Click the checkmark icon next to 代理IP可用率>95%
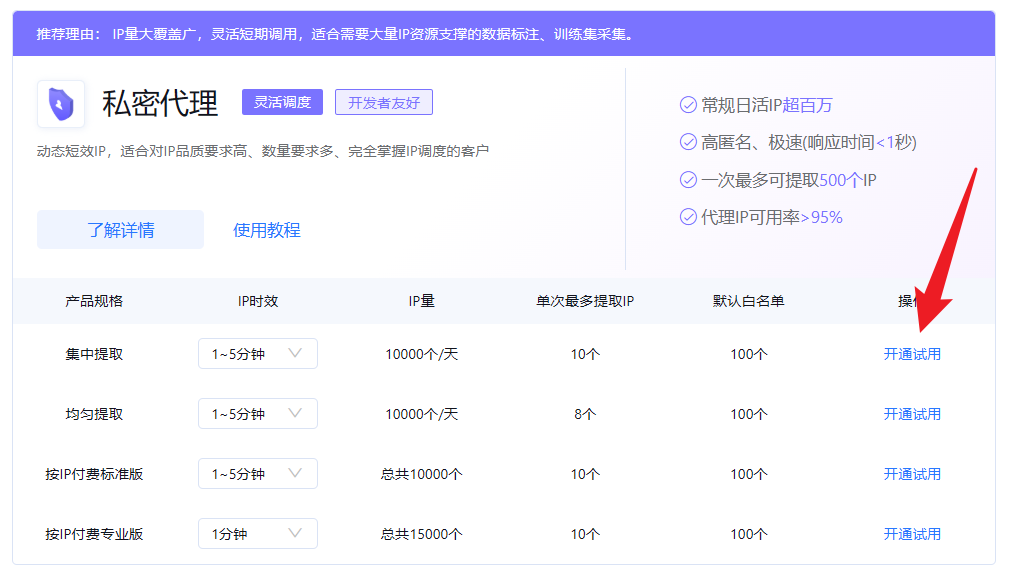1010x576 pixels. point(688,216)
